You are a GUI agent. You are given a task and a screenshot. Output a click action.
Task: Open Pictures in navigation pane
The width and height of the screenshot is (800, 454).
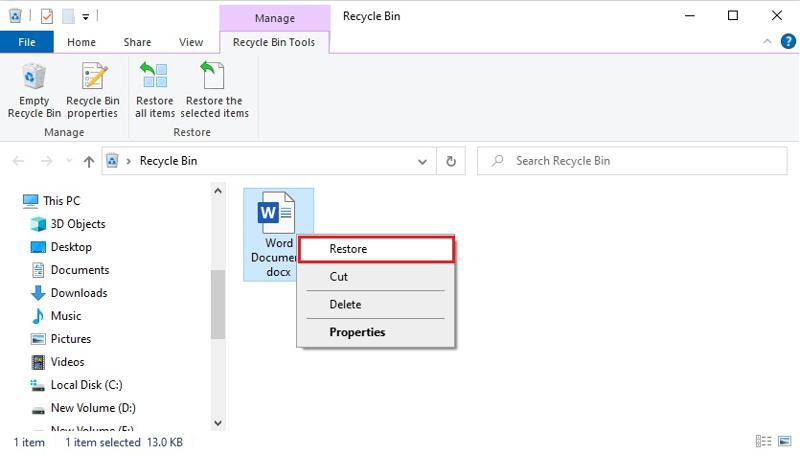pos(61,339)
